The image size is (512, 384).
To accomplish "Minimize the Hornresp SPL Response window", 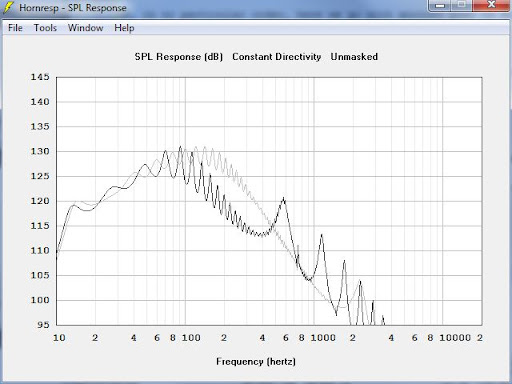I will click(440, 5).
